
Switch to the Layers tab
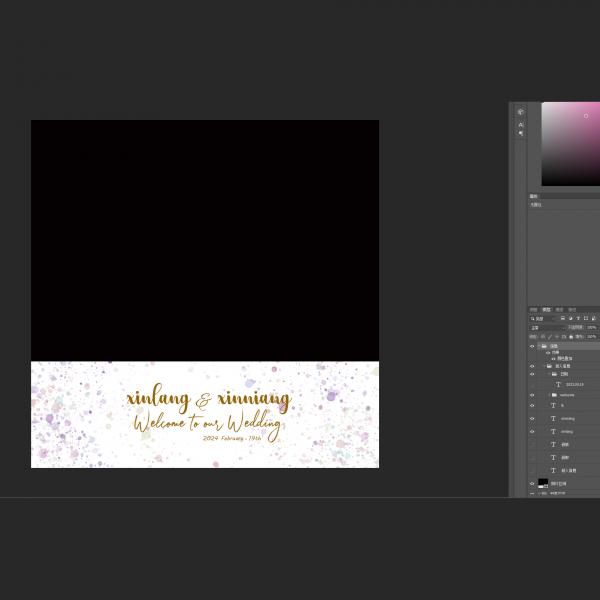pyautogui.click(x=546, y=309)
